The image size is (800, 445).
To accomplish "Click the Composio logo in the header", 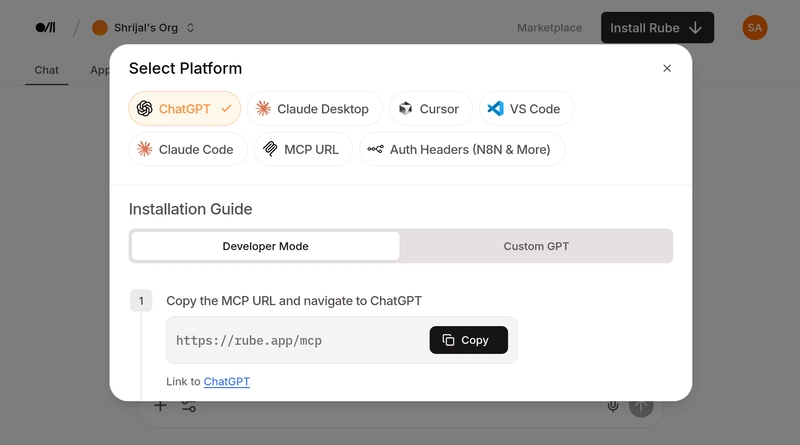I will tap(46, 28).
